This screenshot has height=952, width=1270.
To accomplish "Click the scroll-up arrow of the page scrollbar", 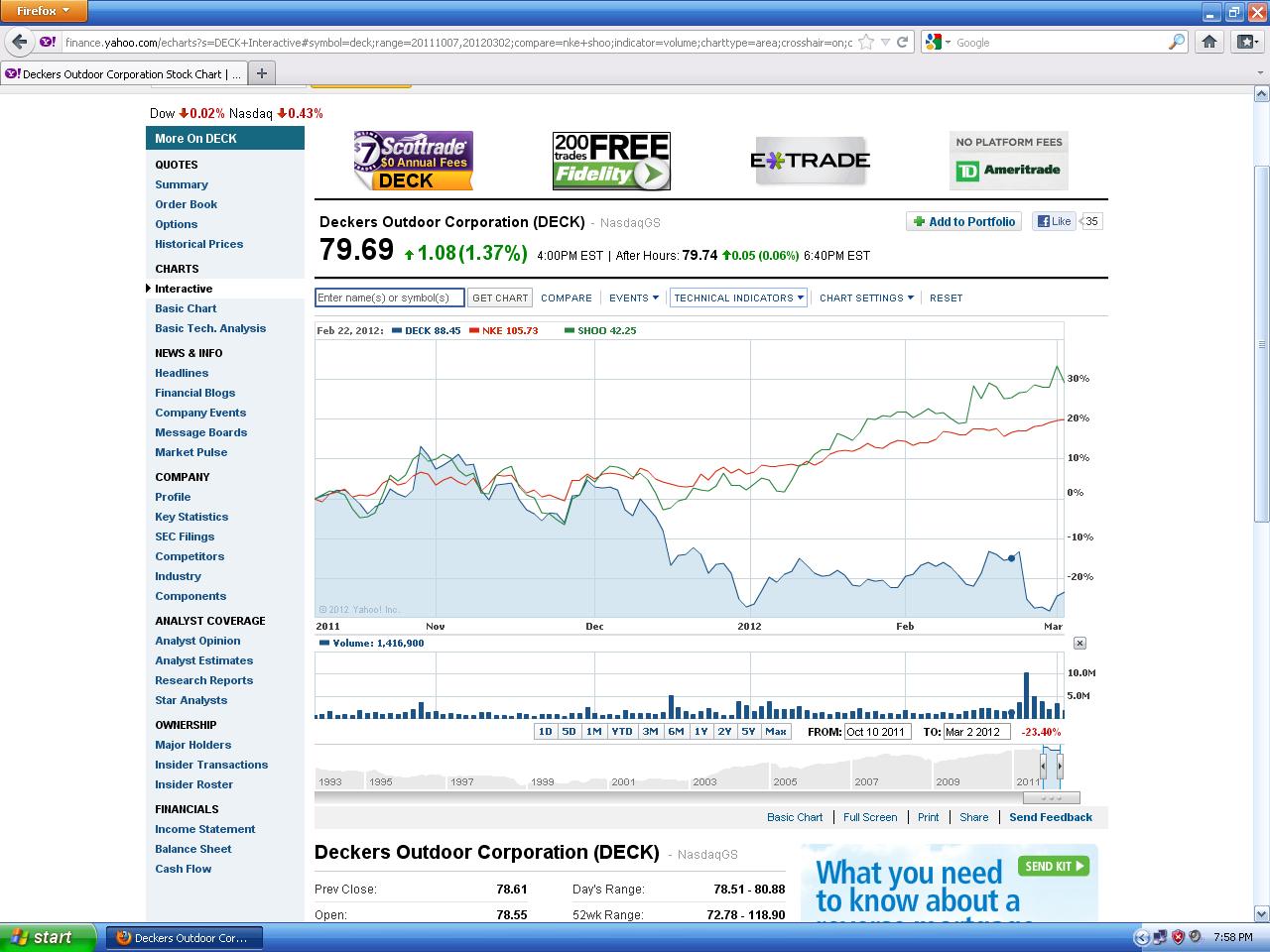I will pyautogui.click(x=1262, y=94).
